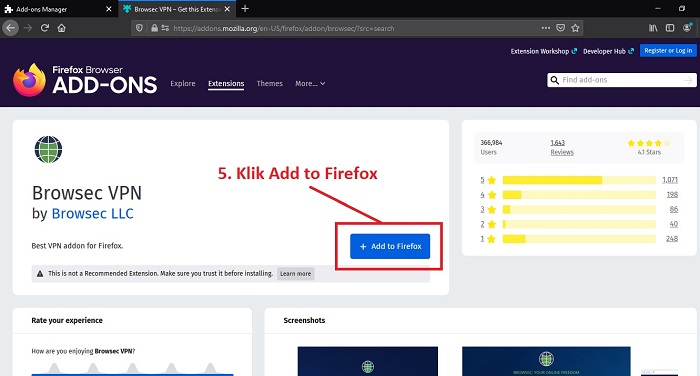Viewport: 700px width, 376px height.
Task: Close the Browsec VPN tab
Action: pyautogui.click(x=227, y=9)
